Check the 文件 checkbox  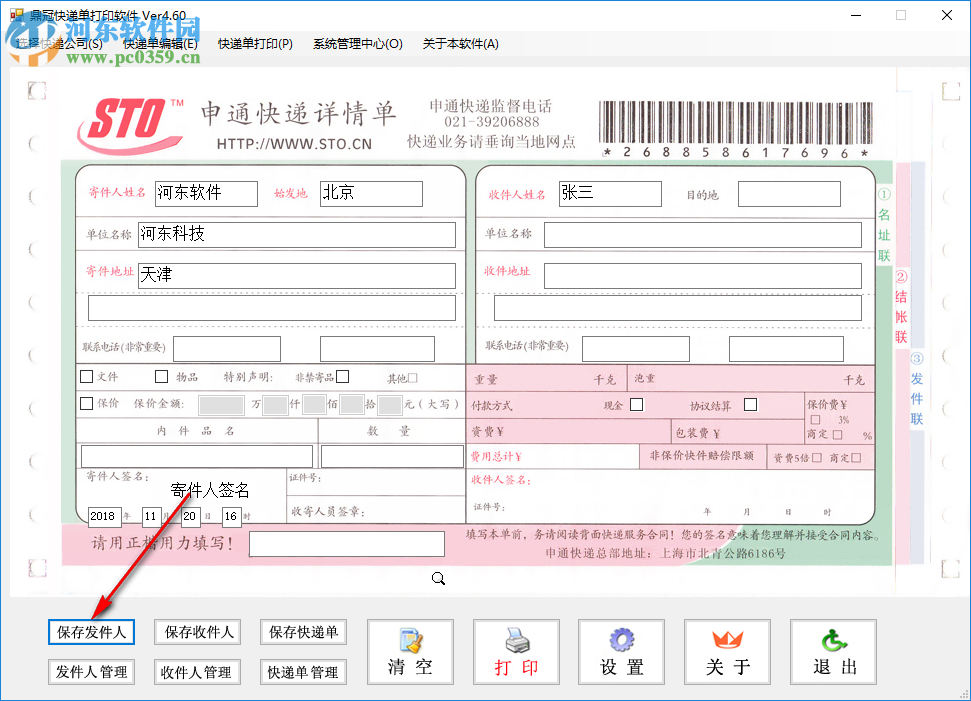(x=86, y=377)
